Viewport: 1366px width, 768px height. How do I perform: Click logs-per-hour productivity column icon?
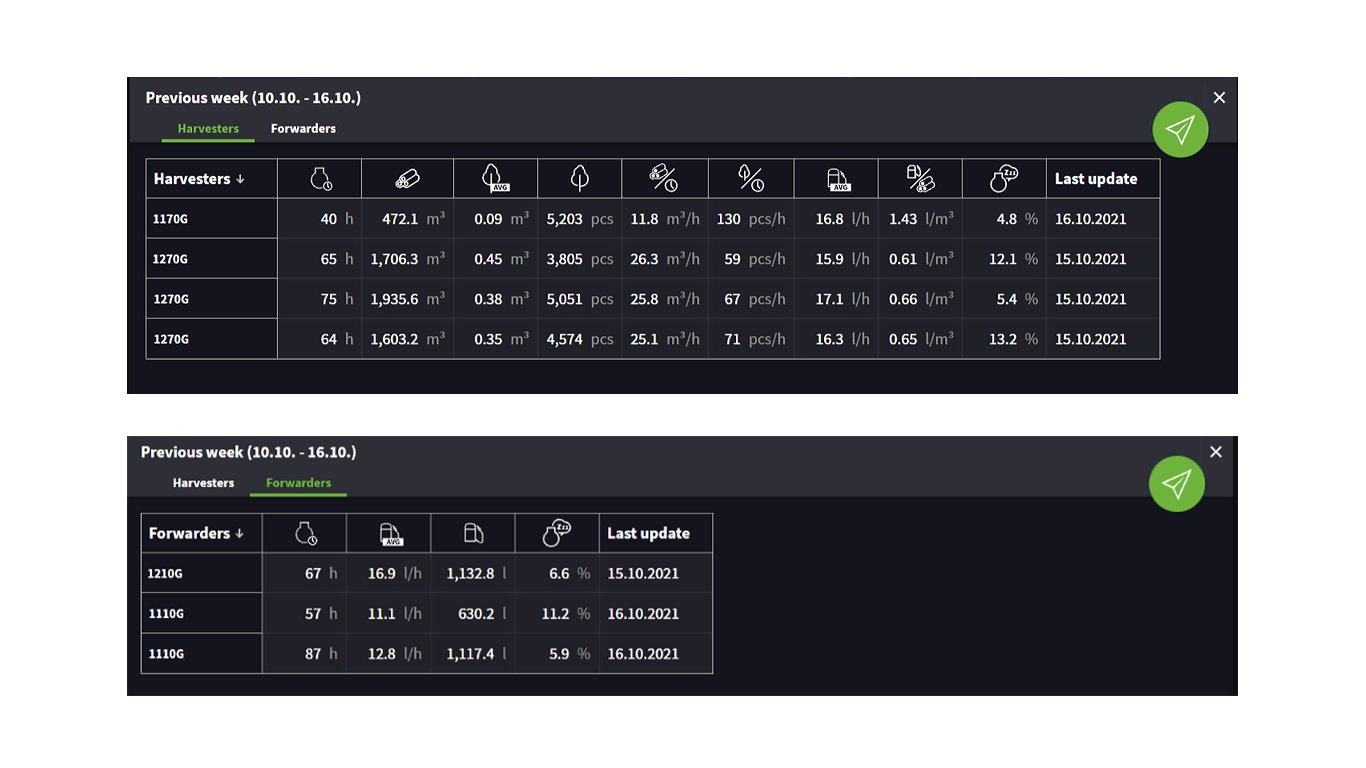(664, 179)
